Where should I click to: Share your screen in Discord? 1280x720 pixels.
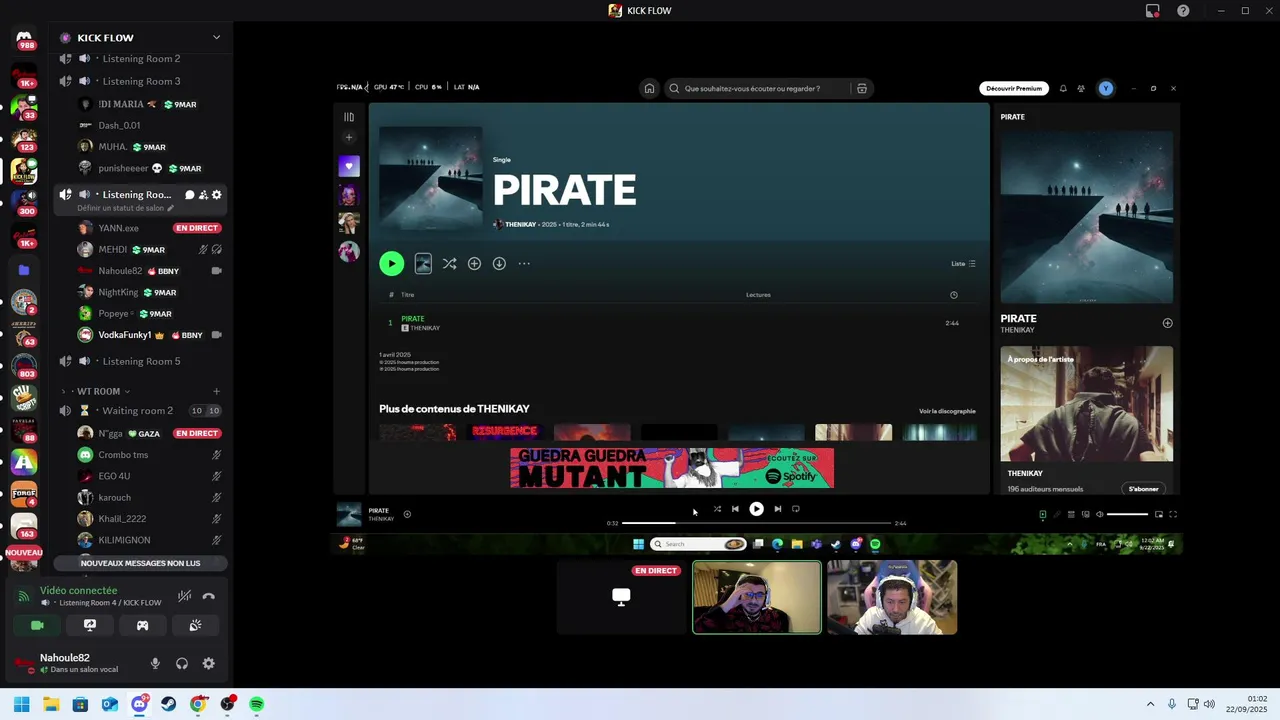click(90, 625)
